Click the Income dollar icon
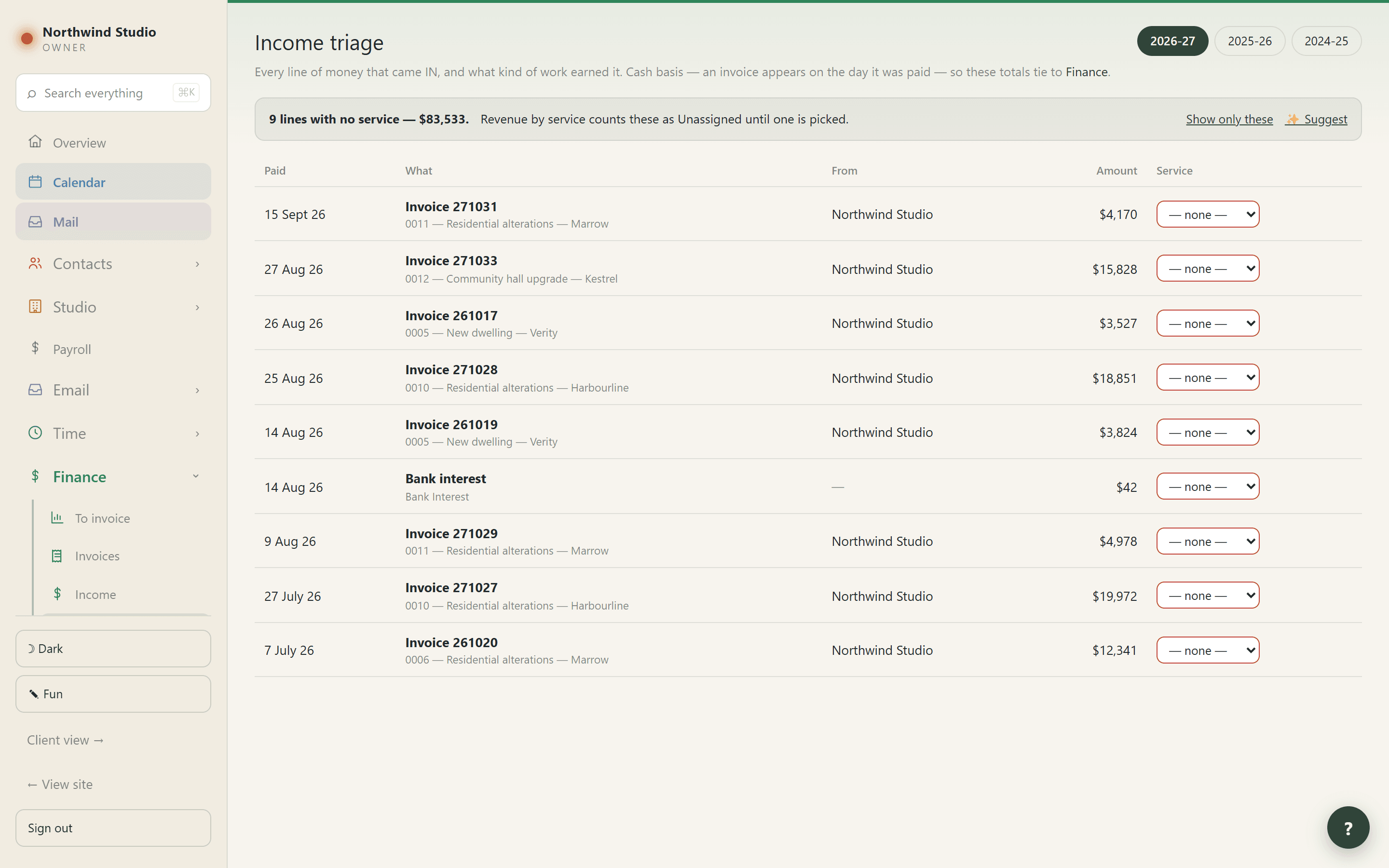This screenshot has width=1389, height=868. click(57, 594)
